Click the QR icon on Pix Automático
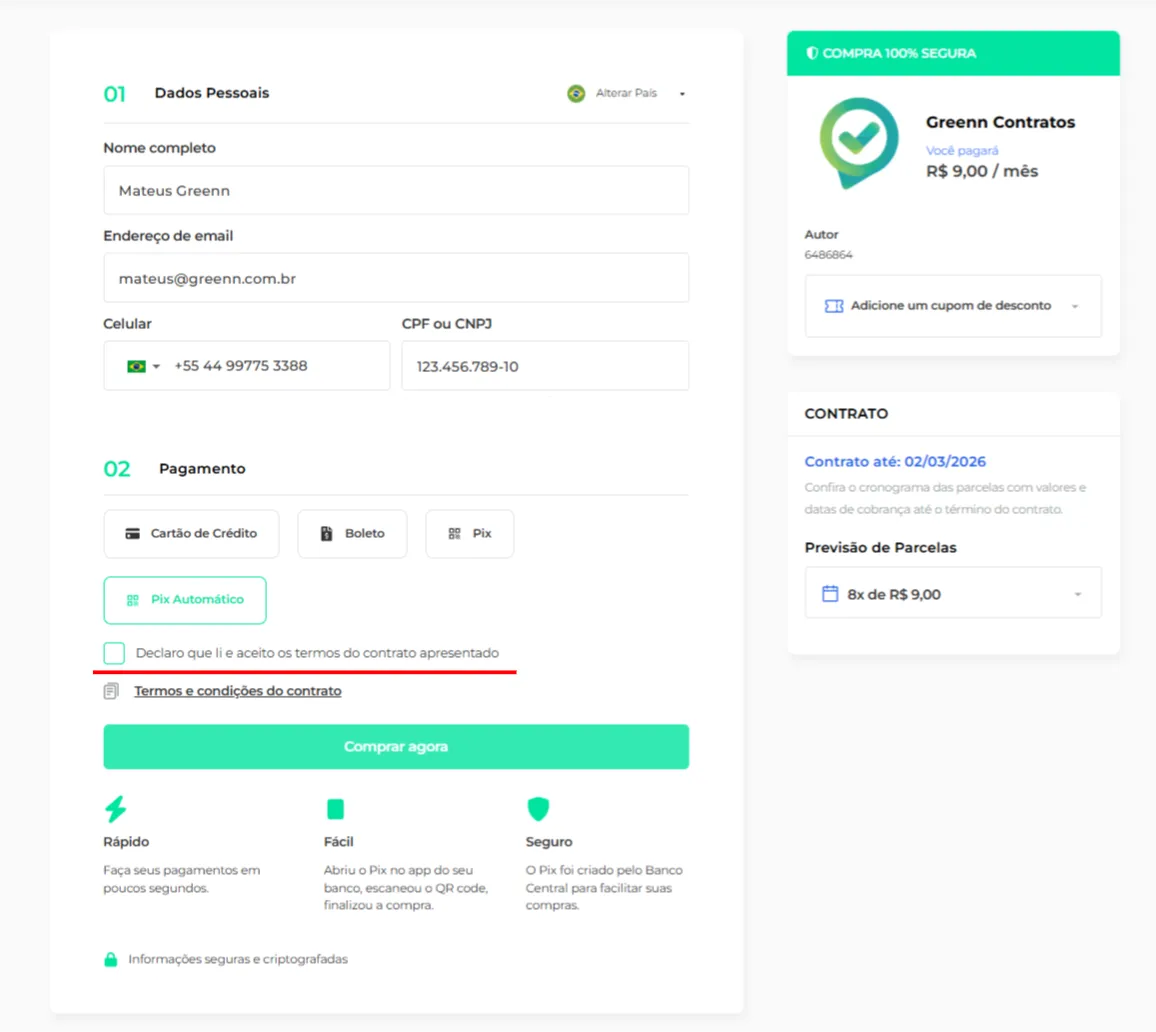Image resolution: width=1156 pixels, height=1032 pixels. point(133,600)
